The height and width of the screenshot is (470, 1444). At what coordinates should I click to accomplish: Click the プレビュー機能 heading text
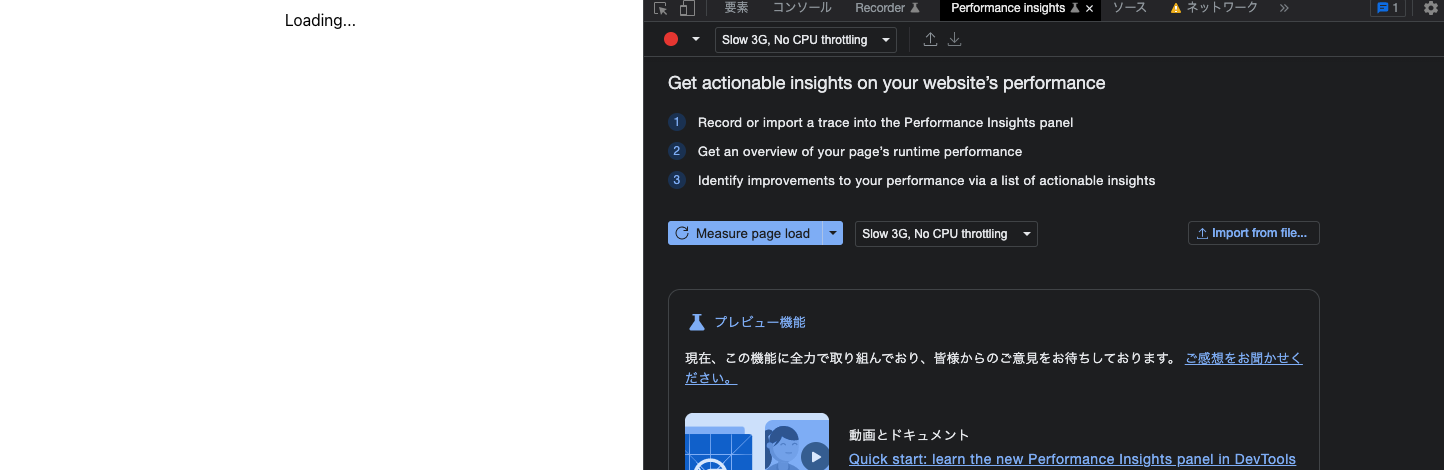760,322
